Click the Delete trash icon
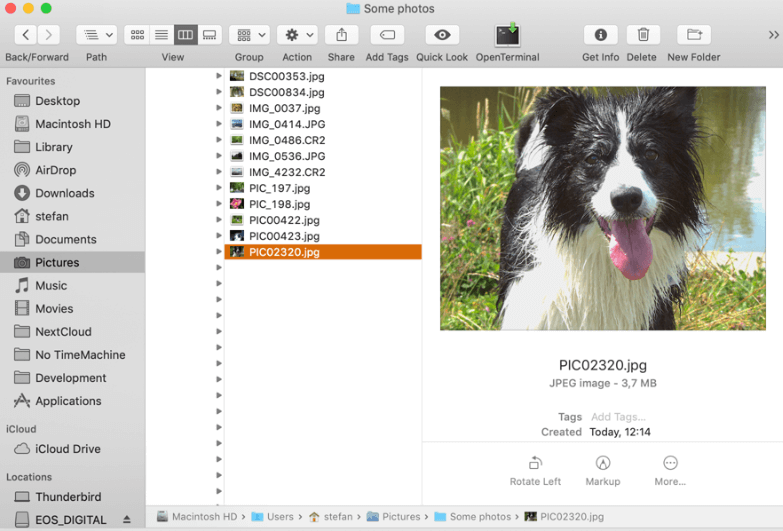The height and width of the screenshot is (531, 783). 642,35
